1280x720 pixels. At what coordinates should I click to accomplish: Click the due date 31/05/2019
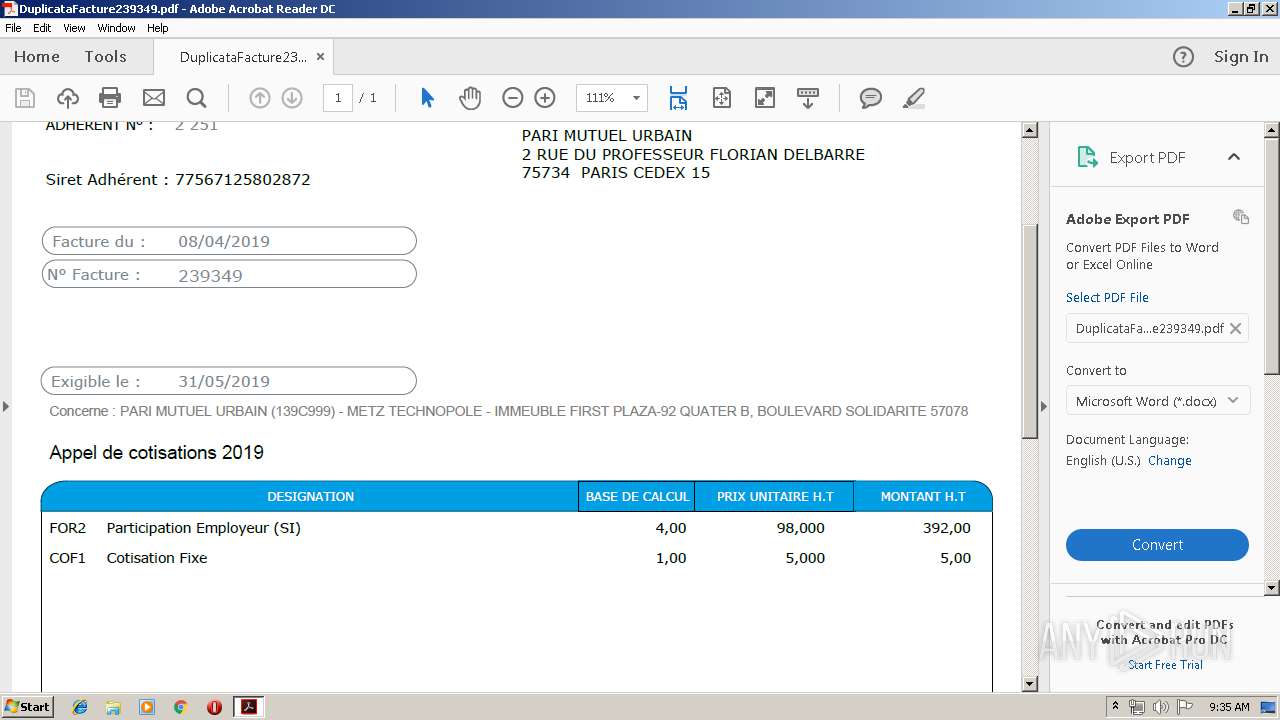point(224,382)
